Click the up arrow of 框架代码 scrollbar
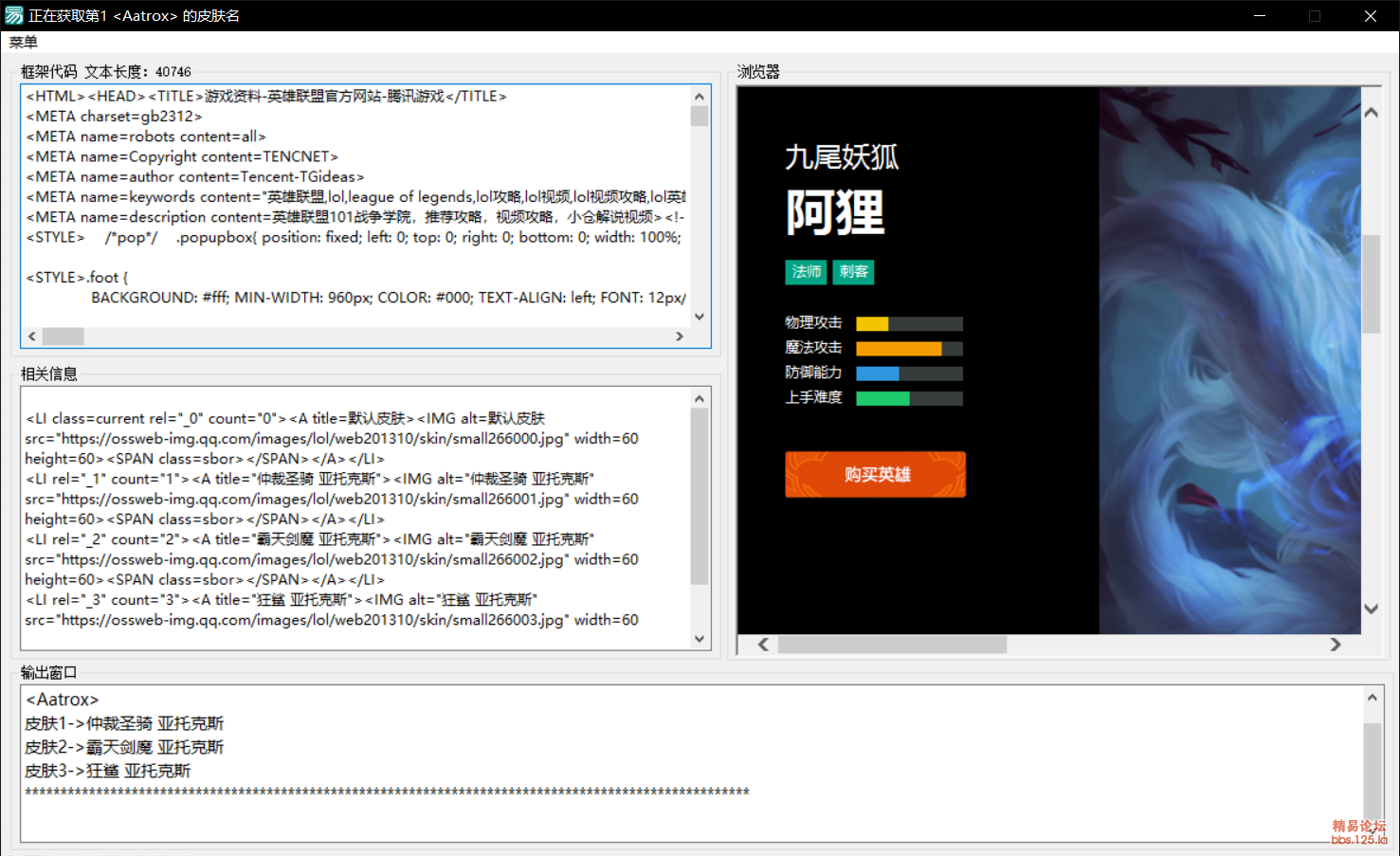The image size is (1400, 856). [x=700, y=96]
